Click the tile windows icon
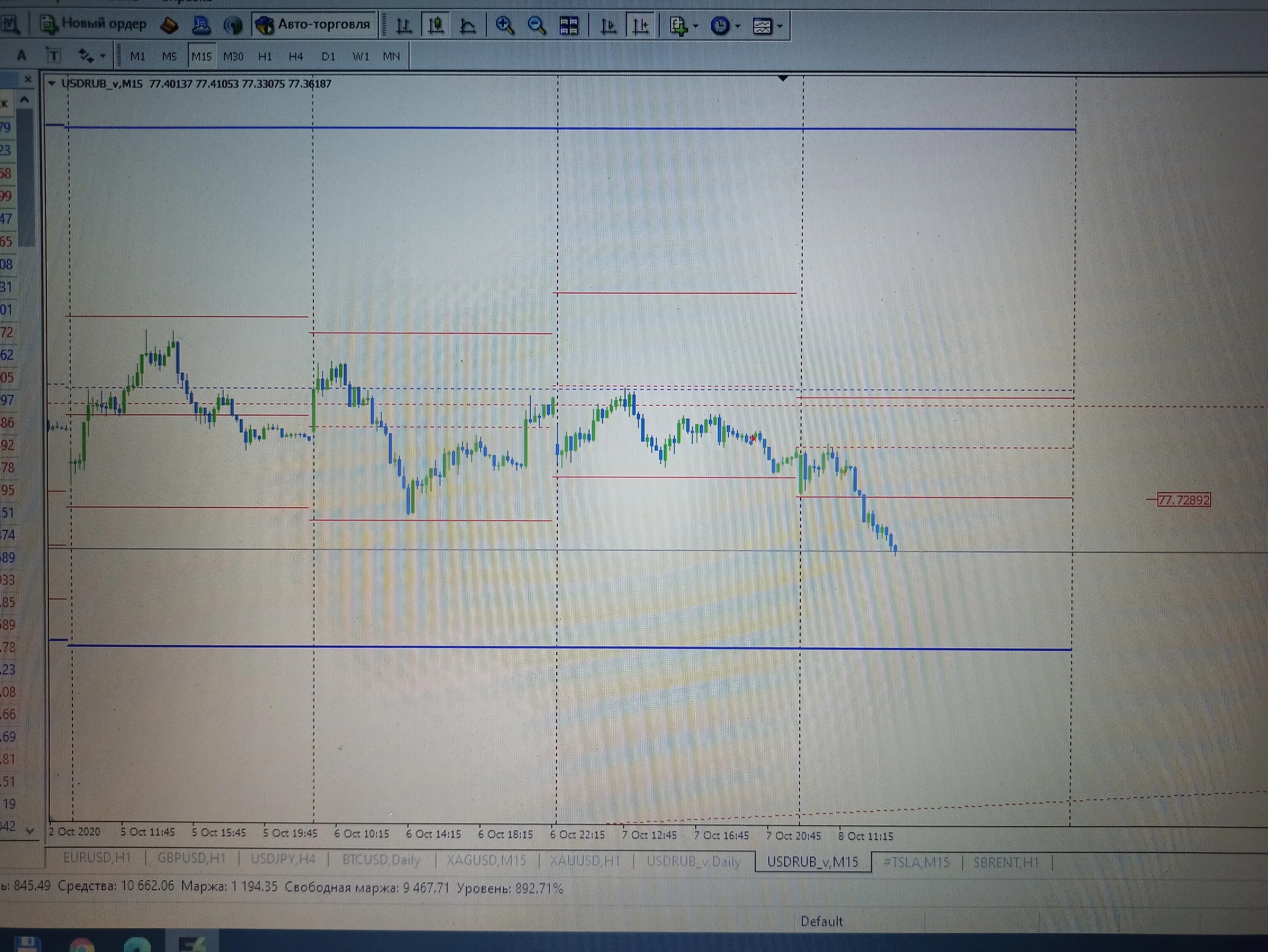The width and height of the screenshot is (1268, 952). (x=568, y=26)
